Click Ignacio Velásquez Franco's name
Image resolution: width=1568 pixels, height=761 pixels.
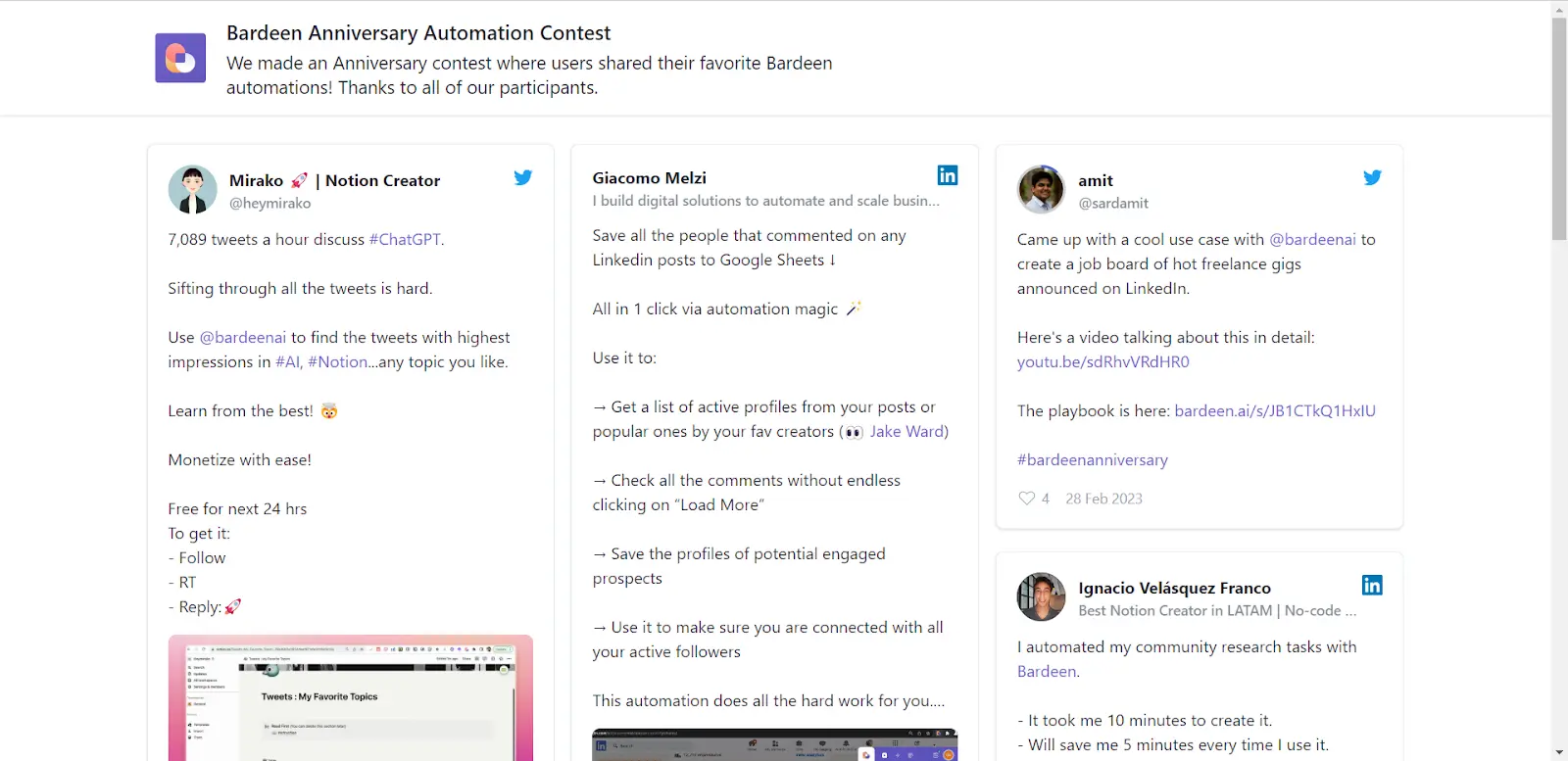[1174, 588]
